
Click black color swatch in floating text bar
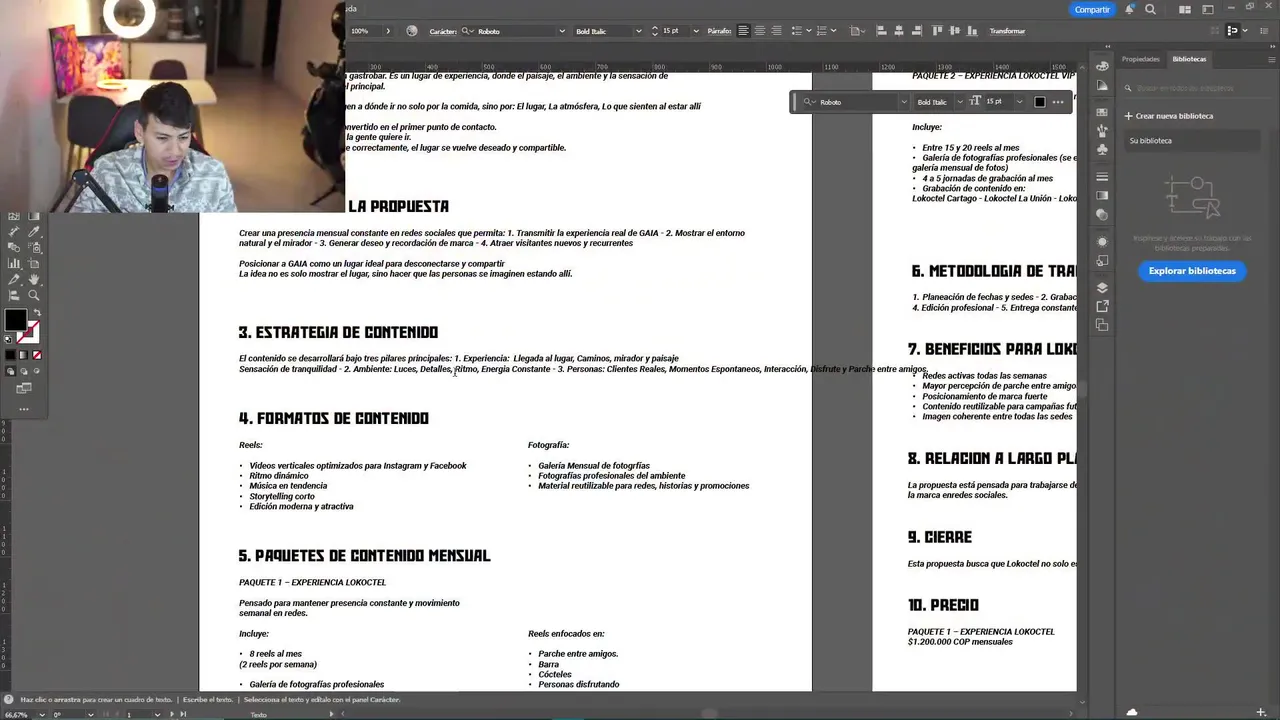point(1039,102)
